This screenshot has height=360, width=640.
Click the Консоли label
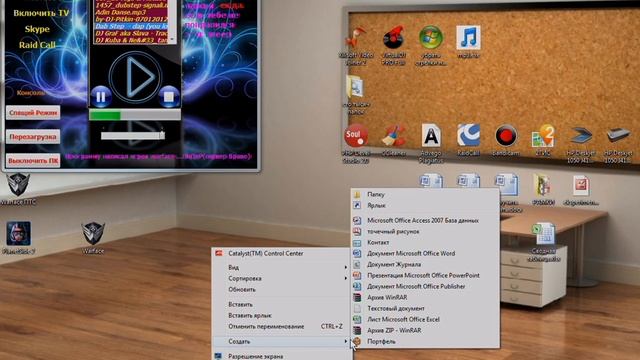pyautogui.click(x=31, y=93)
